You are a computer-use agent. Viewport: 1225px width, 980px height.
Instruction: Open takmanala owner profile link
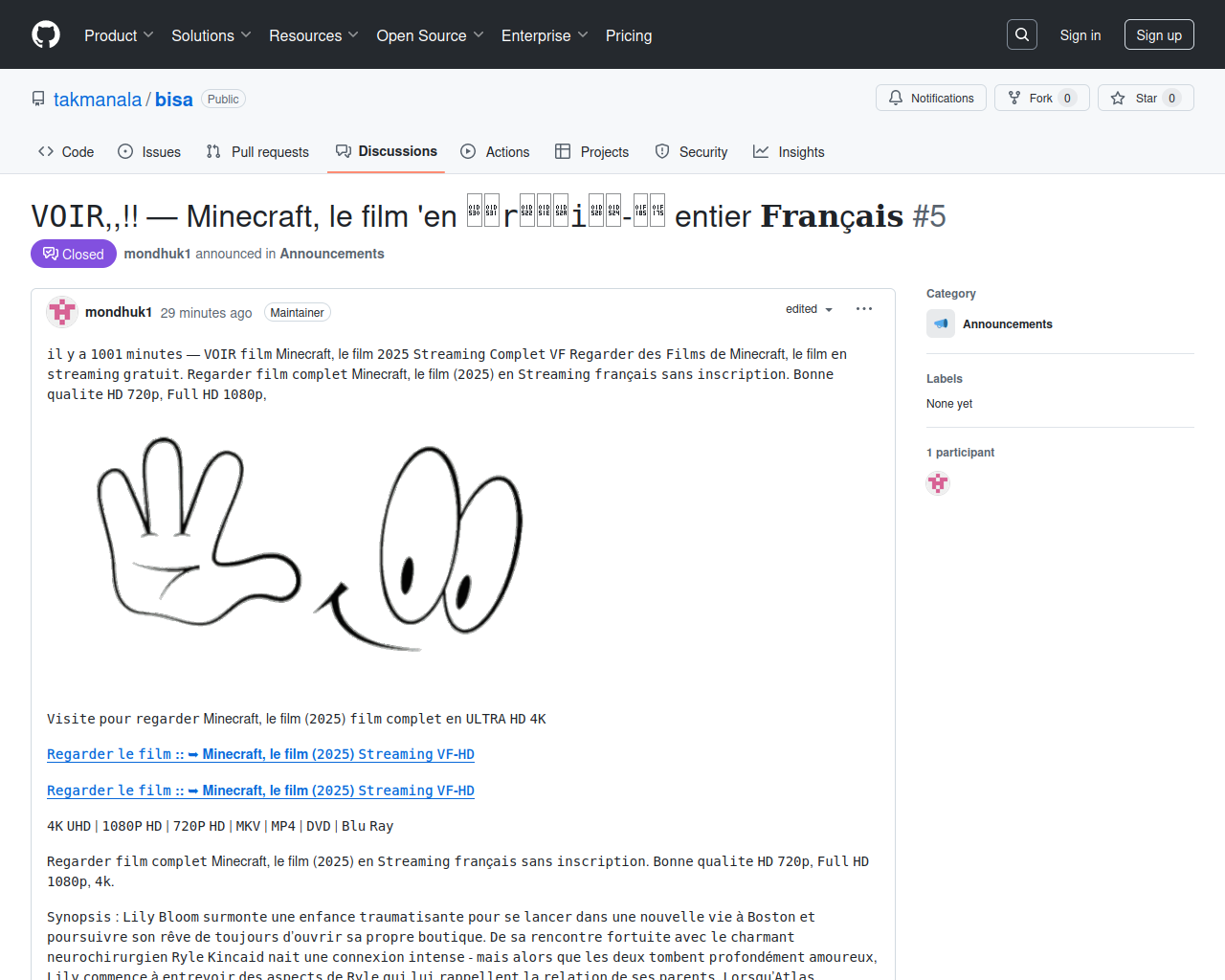[98, 100]
